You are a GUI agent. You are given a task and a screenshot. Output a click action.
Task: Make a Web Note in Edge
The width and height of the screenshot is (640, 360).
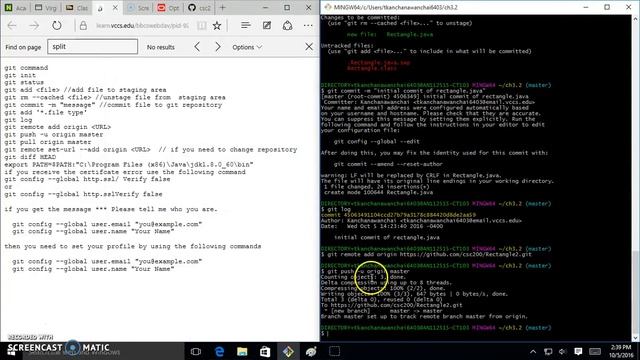pos(267,25)
